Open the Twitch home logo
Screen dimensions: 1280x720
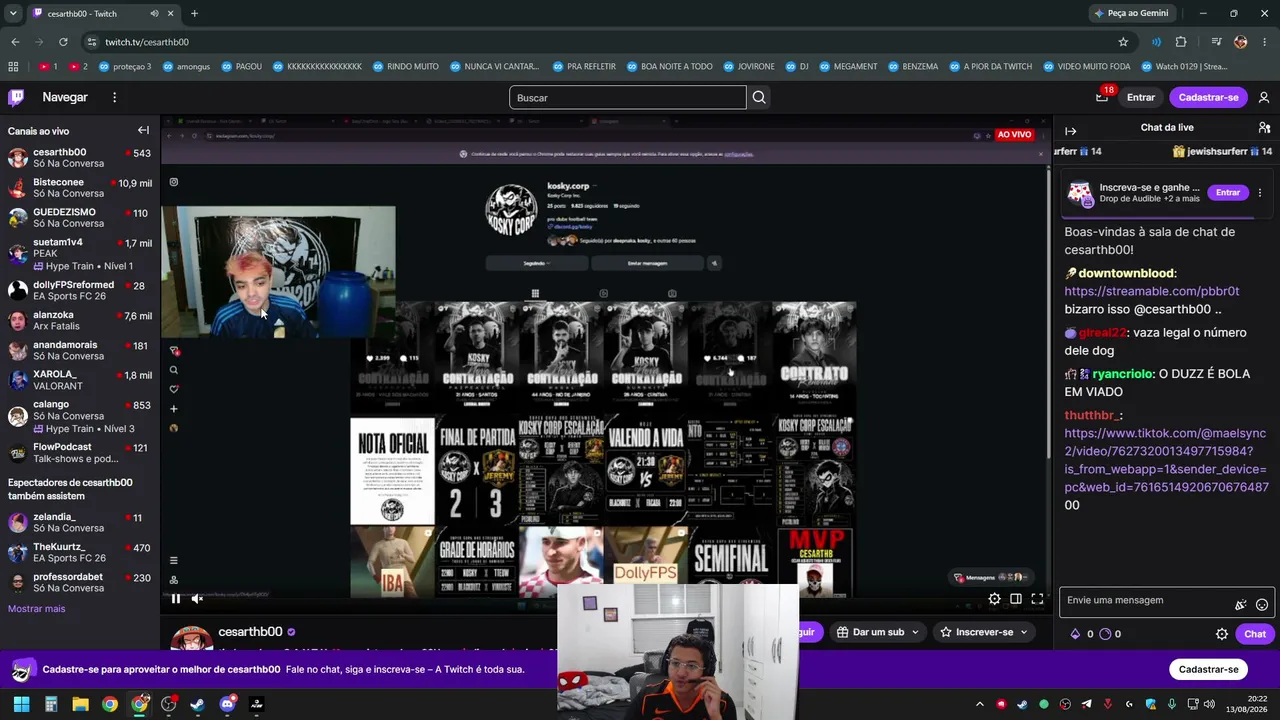coord(16,97)
